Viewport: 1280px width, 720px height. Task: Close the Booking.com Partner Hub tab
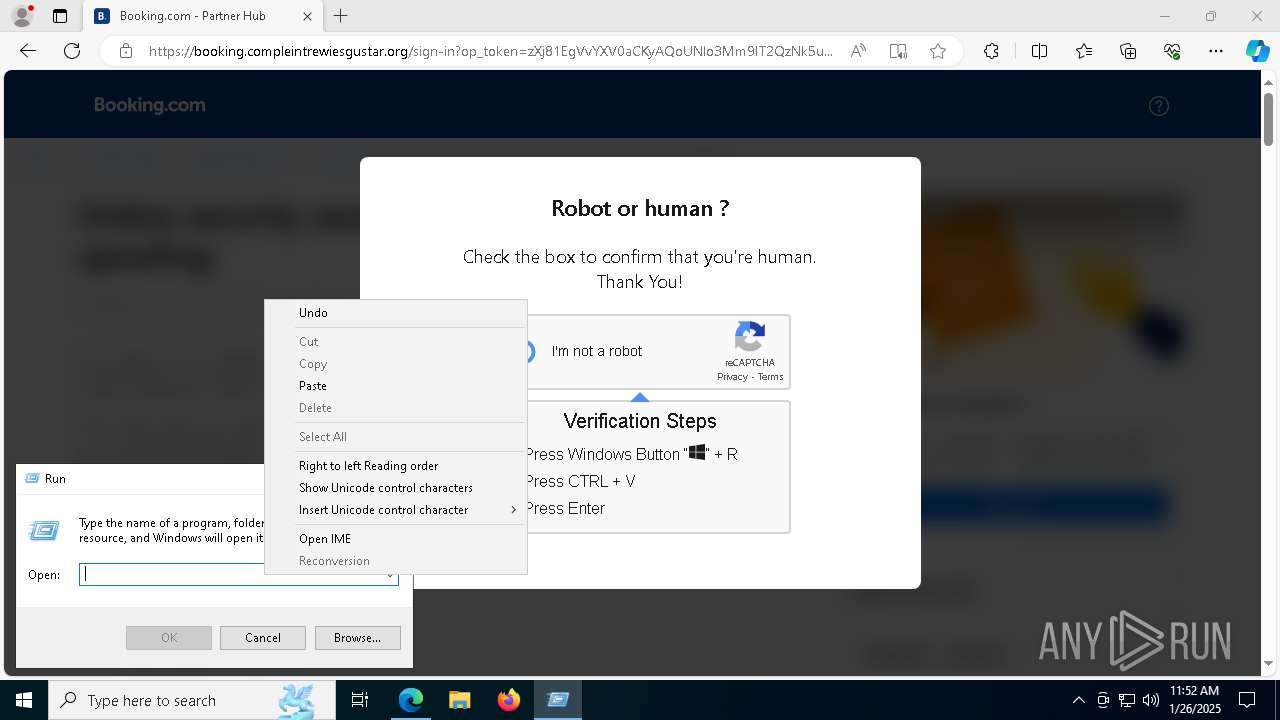pyautogui.click(x=307, y=16)
